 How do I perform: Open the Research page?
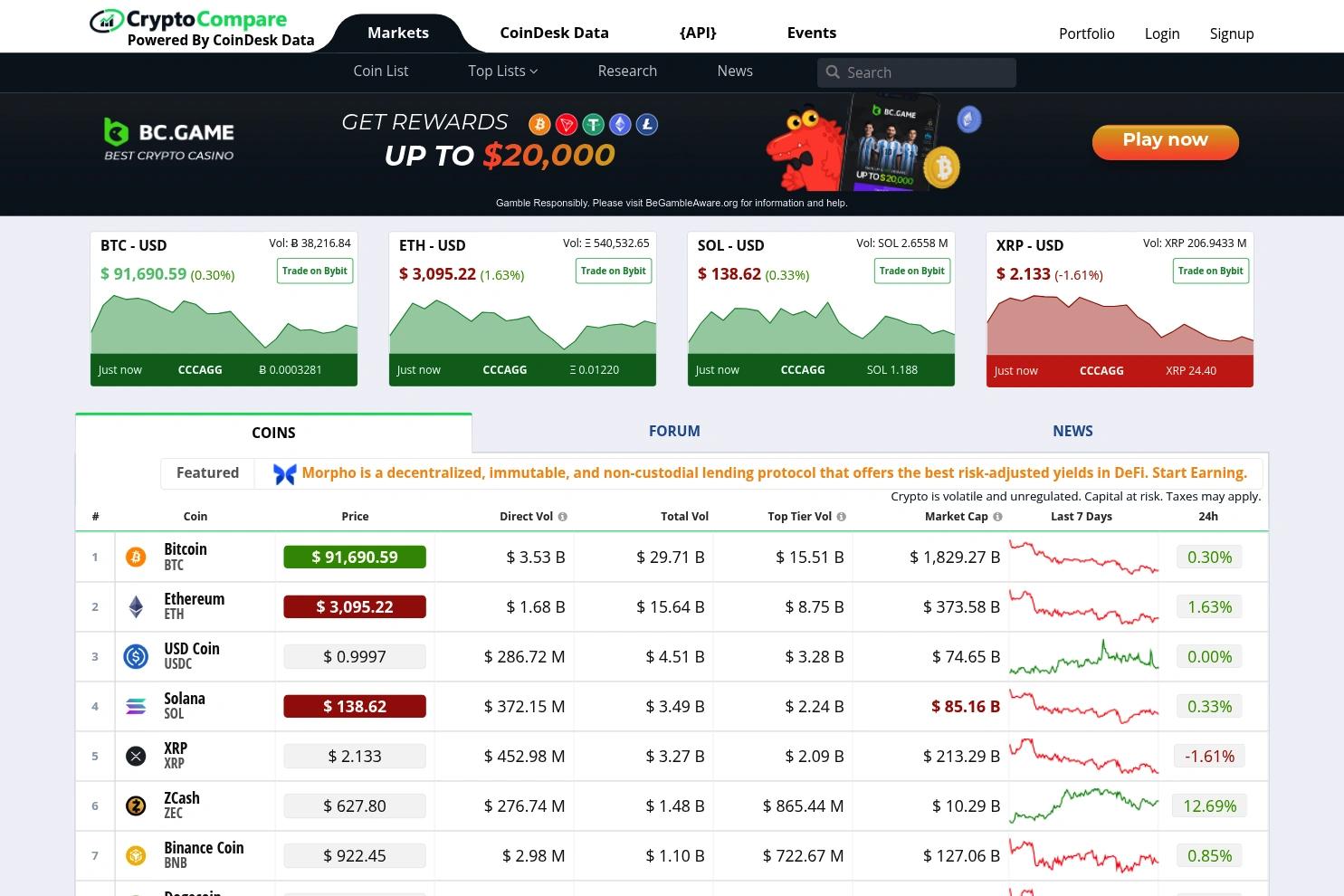pyautogui.click(x=627, y=71)
